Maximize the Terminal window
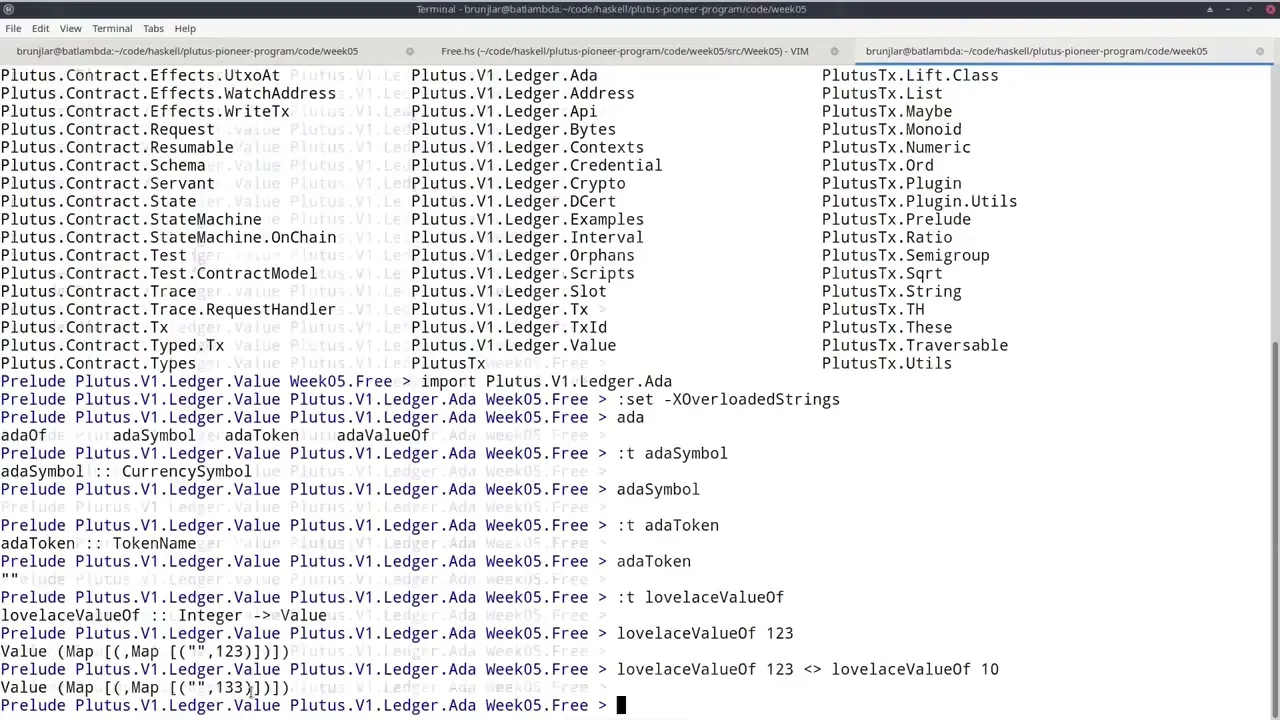Image resolution: width=1280 pixels, height=720 pixels. coord(1250,9)
